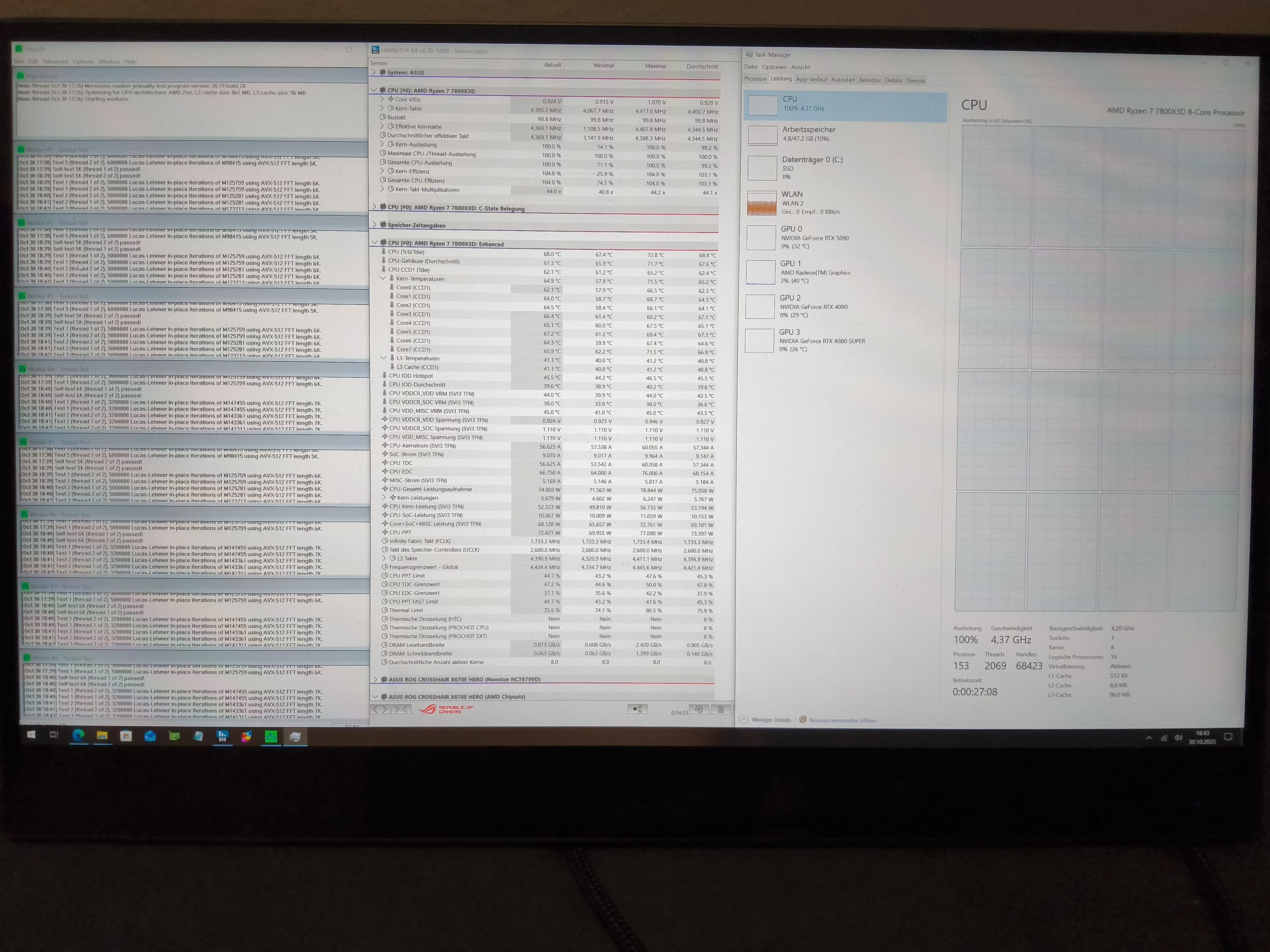Collapse L3-Temperaturen tree node

[x=384, y=358]
